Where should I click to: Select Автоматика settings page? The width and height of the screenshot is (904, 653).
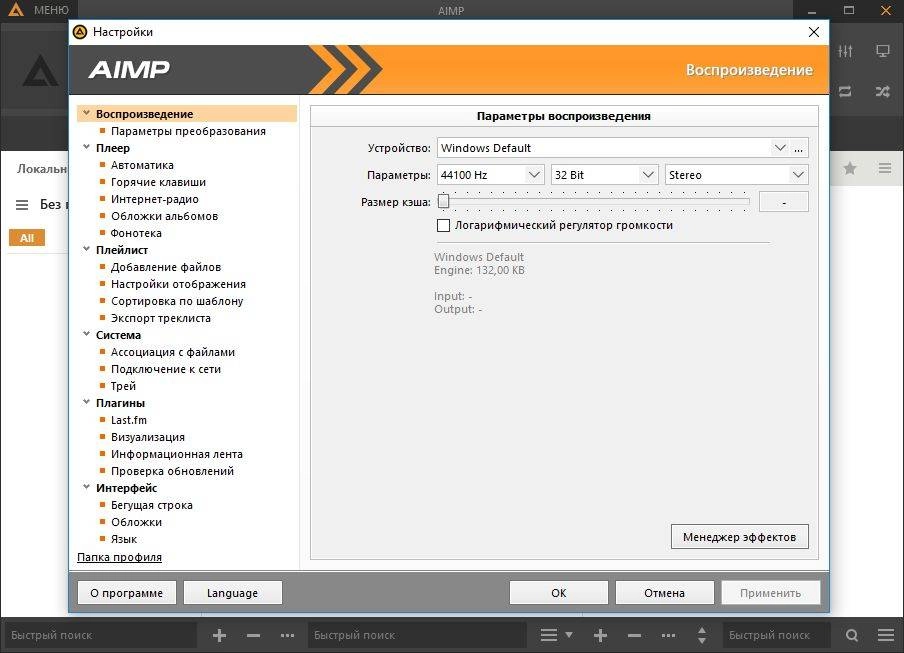coord(142,165)
